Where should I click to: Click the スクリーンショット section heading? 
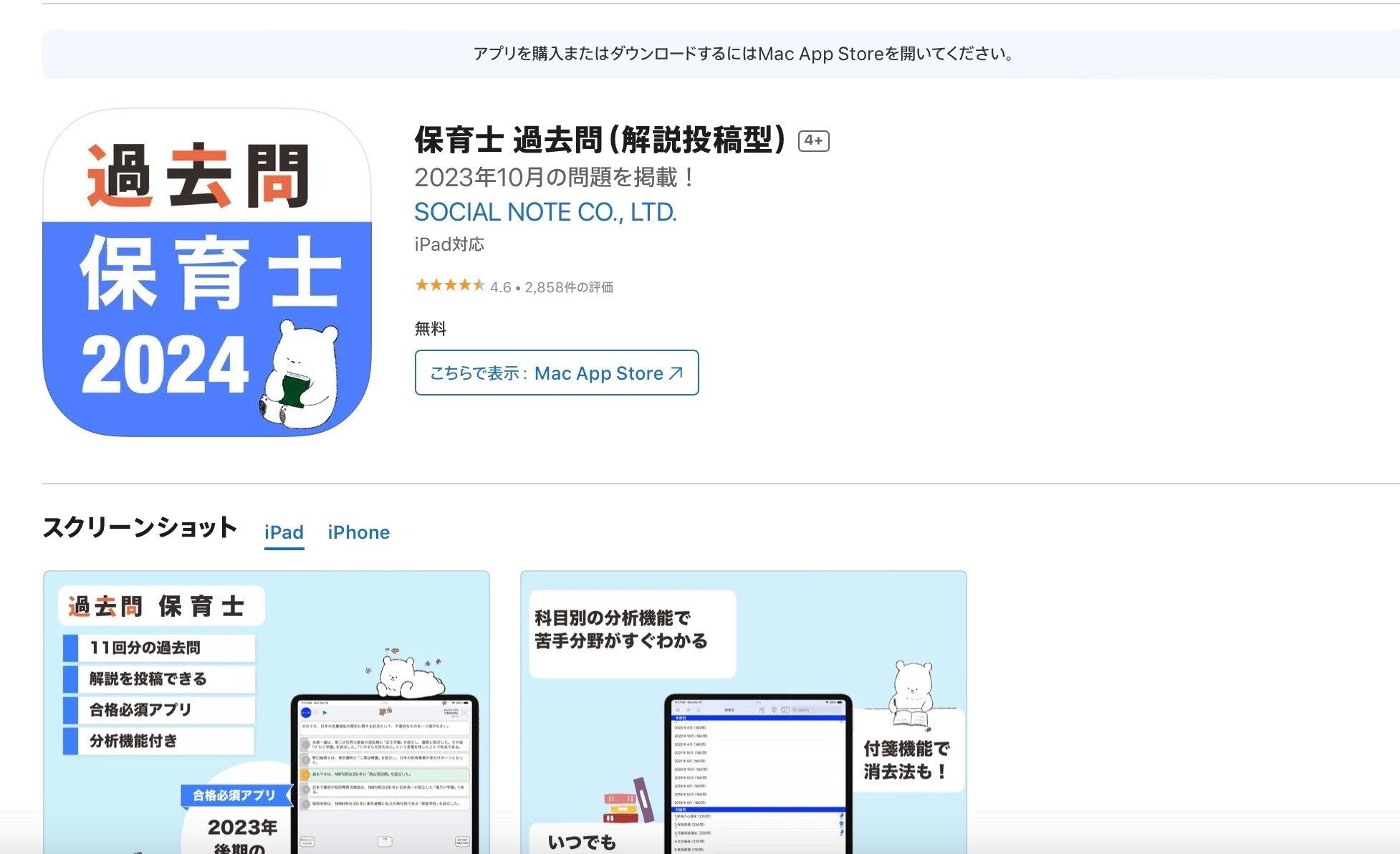click(140, 527)
